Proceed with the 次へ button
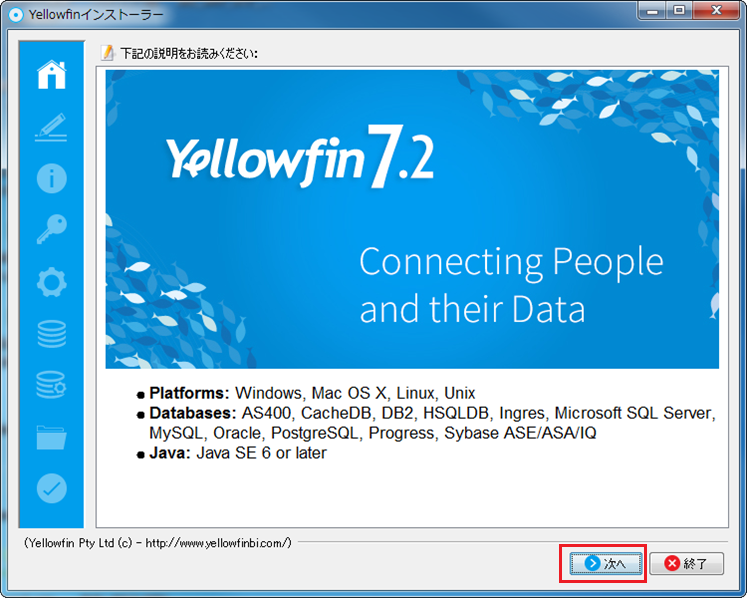Image resolution: width=747 pixels, height=598 pixels. coord(606,564)
